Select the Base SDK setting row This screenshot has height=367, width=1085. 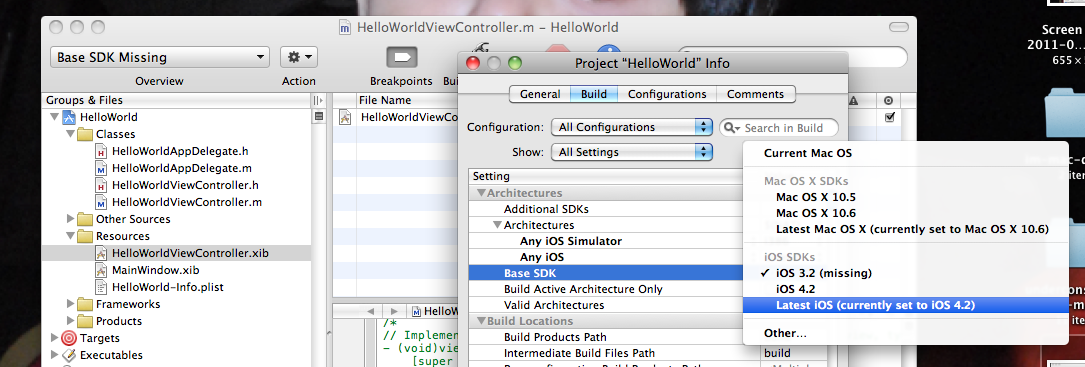(606, 273)
